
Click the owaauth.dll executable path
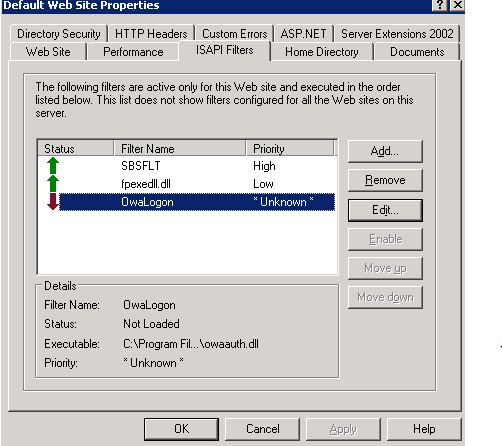191,344
